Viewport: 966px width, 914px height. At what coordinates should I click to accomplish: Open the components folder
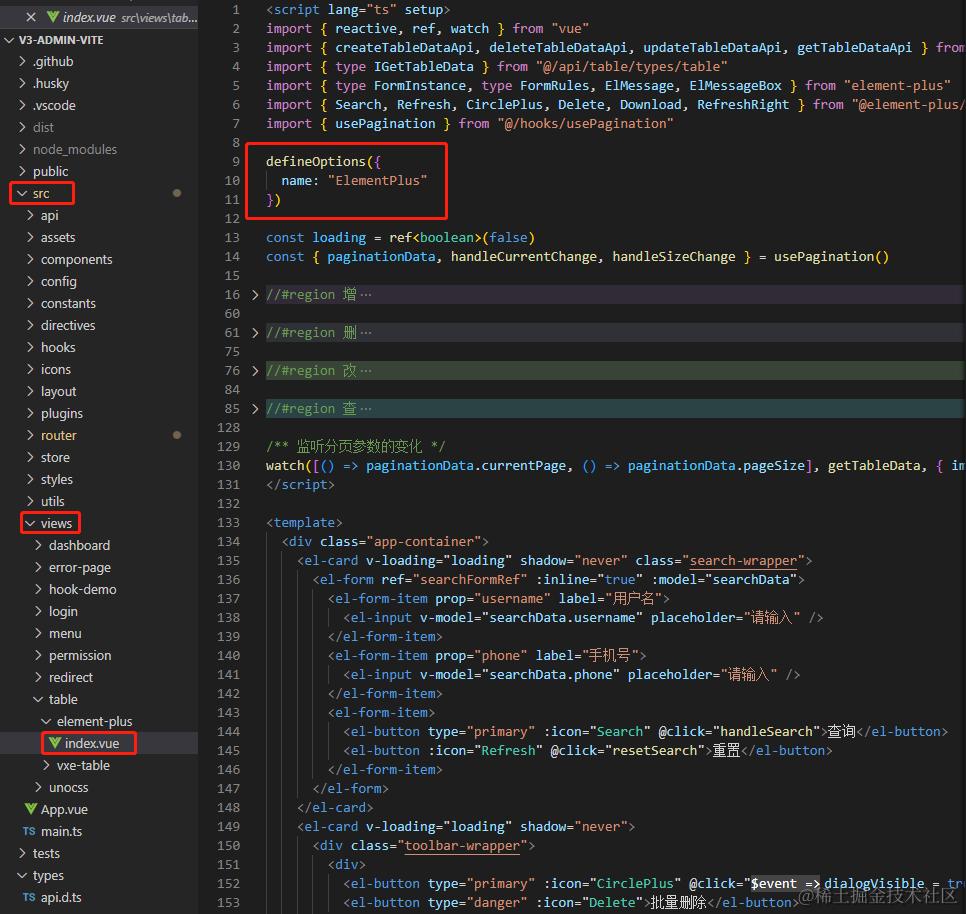point(76,260)
